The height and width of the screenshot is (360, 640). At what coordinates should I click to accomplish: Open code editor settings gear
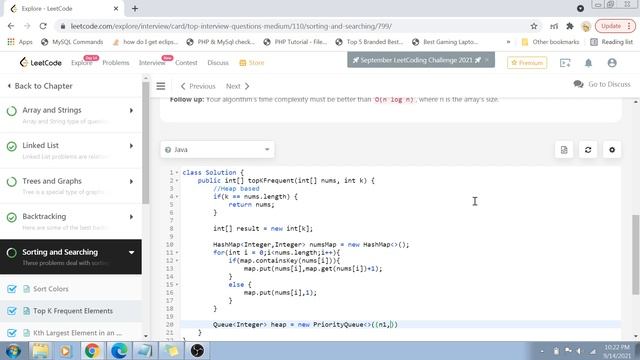click(612, 150)
